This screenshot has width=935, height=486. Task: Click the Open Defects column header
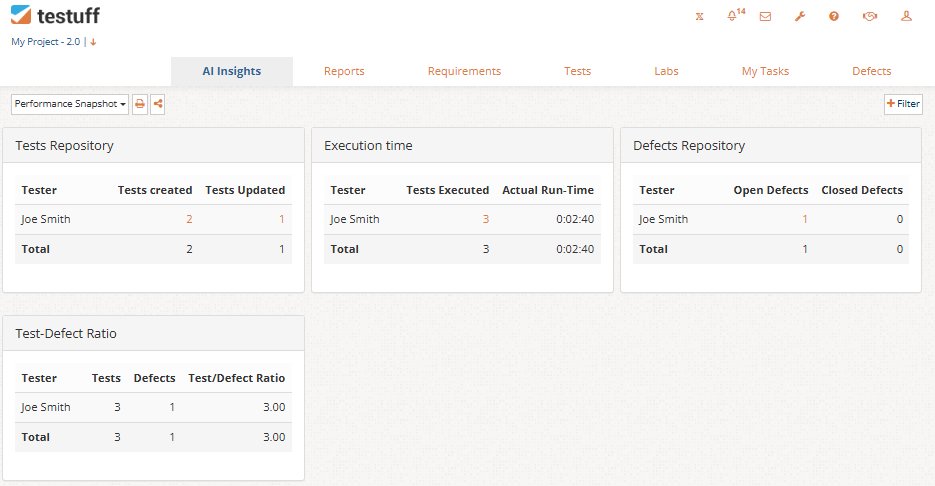tap(770, 190)
